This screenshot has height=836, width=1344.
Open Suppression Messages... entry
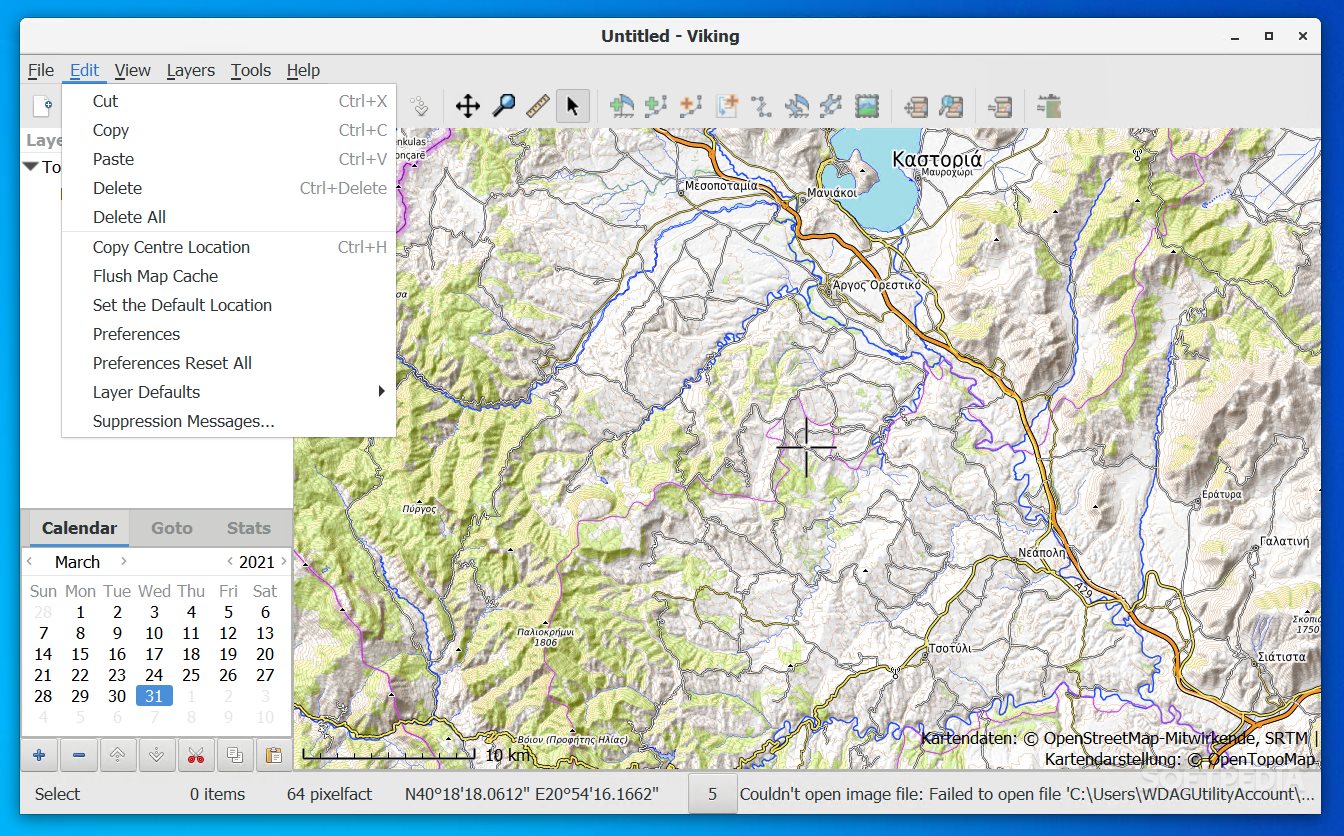tap(229, 421)
